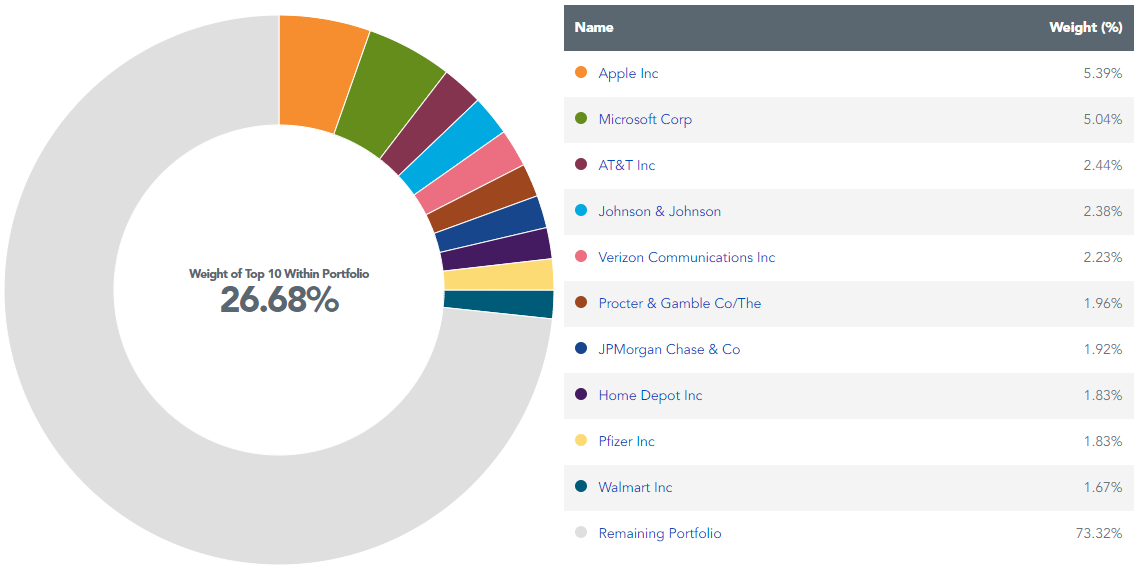Select the orange Apple donut slice
This screenshot has height=572, width=1142.
point(319,73)
